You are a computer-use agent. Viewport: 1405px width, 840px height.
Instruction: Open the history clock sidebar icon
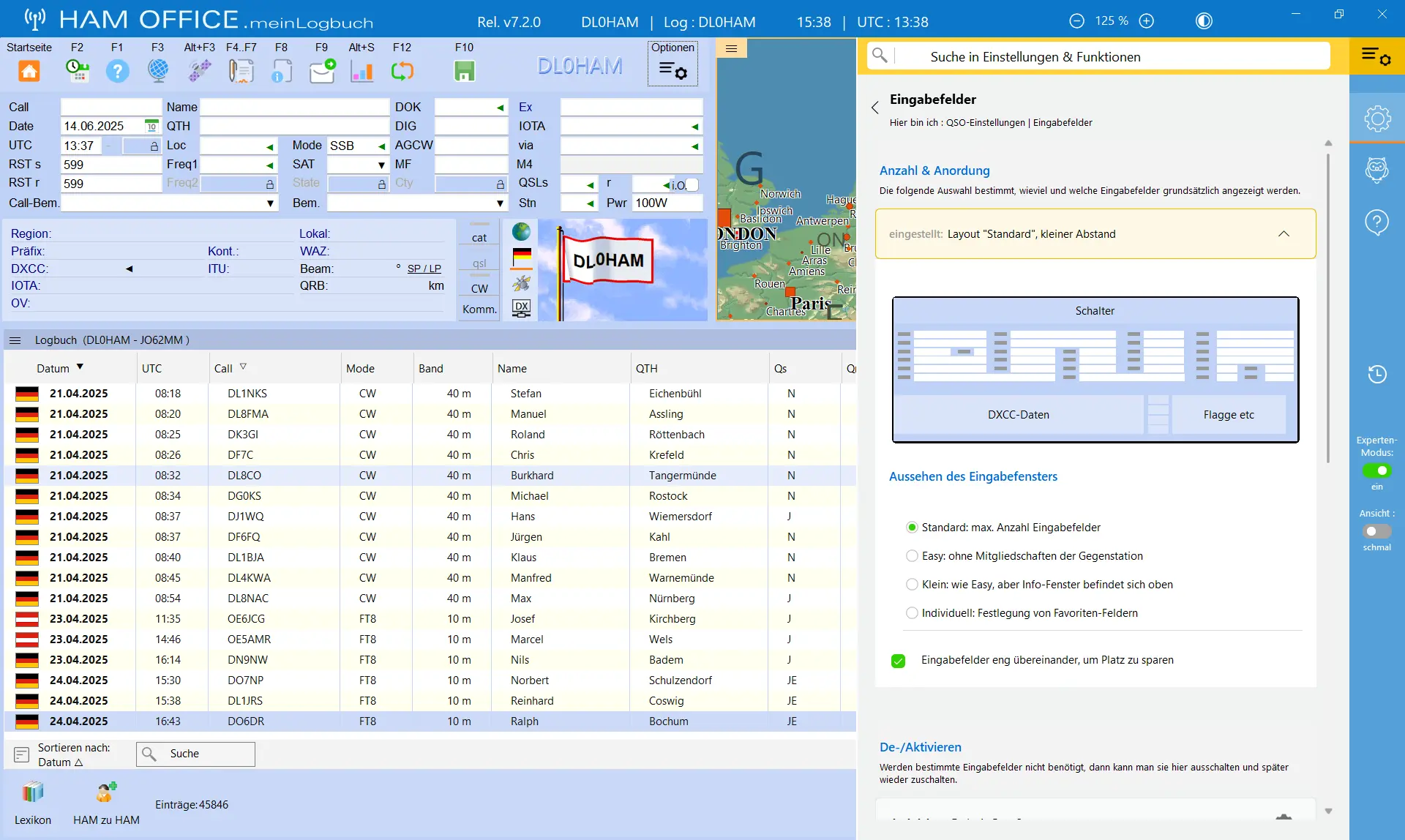pyautogui.click(x=1377, y=374)
